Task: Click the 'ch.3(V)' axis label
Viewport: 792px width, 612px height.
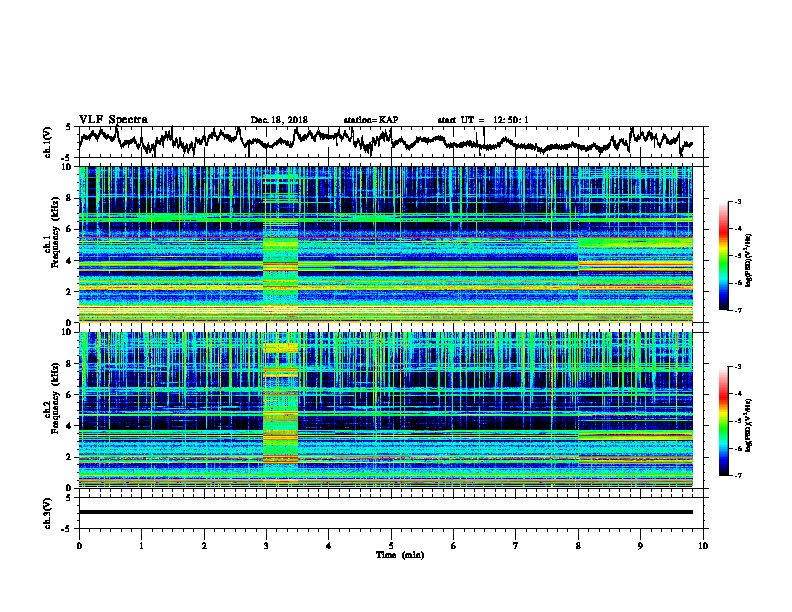Action: (48, 513)
